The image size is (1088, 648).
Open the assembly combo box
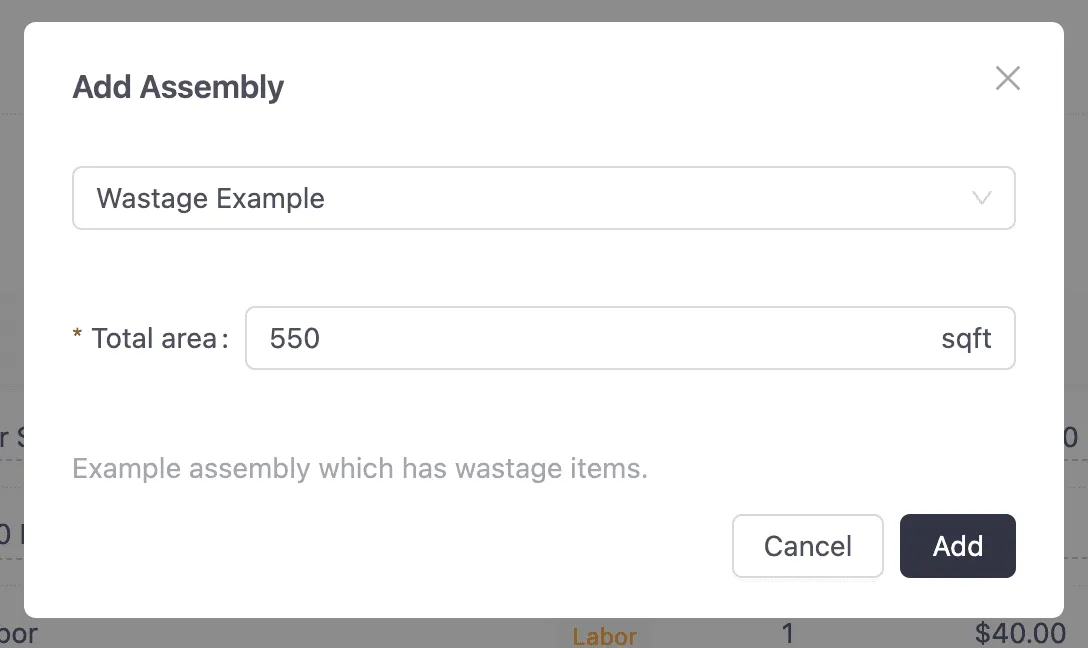coord(544,198)
